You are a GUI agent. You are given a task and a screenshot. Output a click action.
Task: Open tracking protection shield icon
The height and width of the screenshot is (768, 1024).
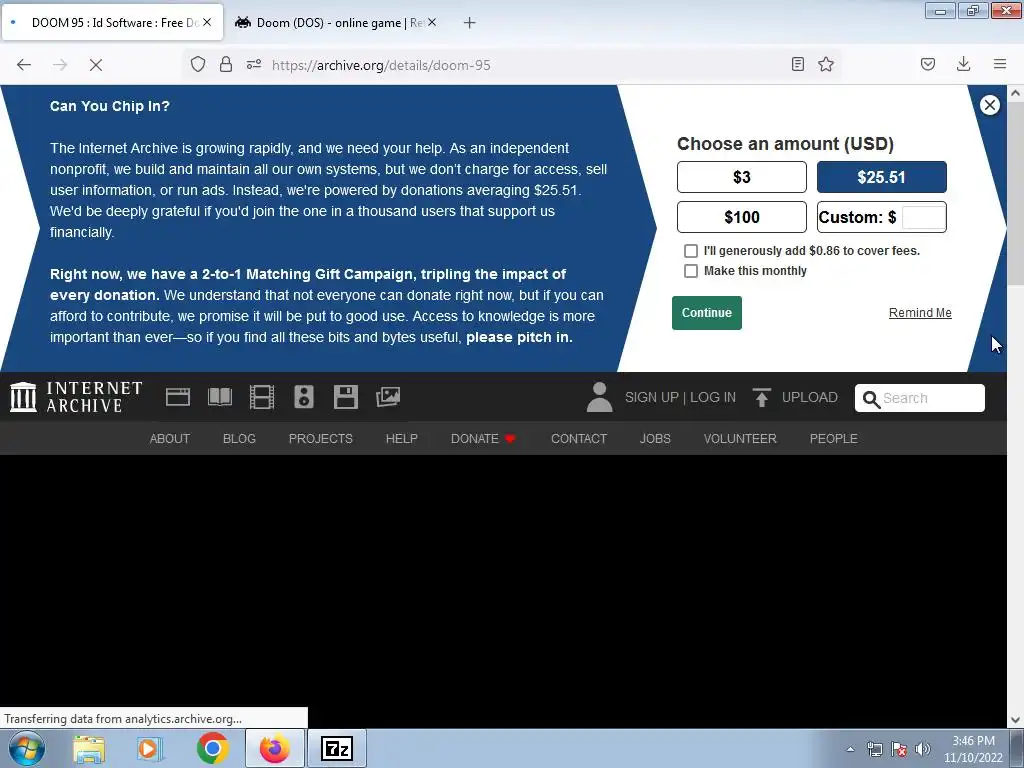pos(198,64)
